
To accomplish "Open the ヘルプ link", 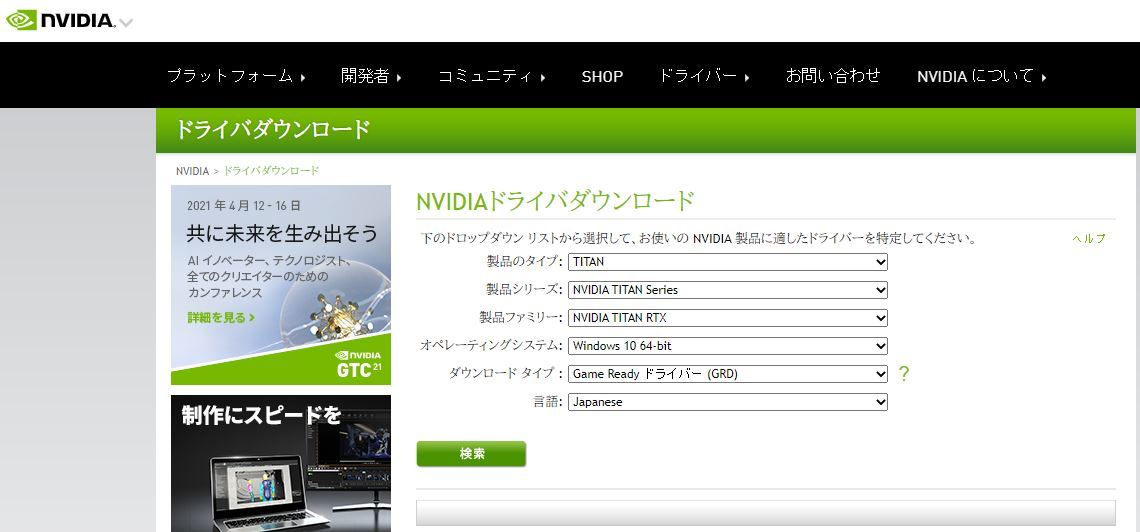I will [1088, 238].
